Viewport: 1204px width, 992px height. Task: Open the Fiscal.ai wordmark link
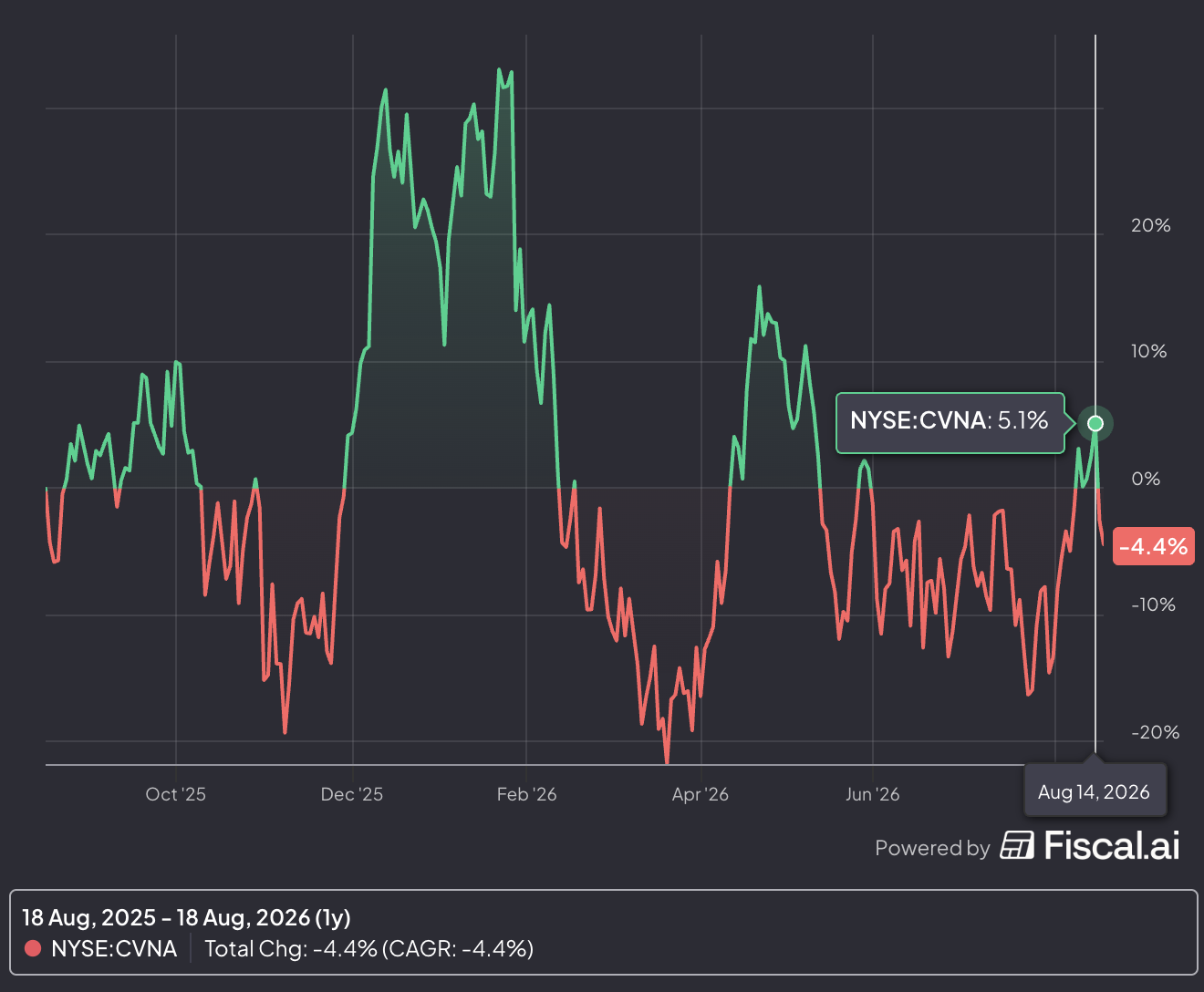coord(1111,845)
